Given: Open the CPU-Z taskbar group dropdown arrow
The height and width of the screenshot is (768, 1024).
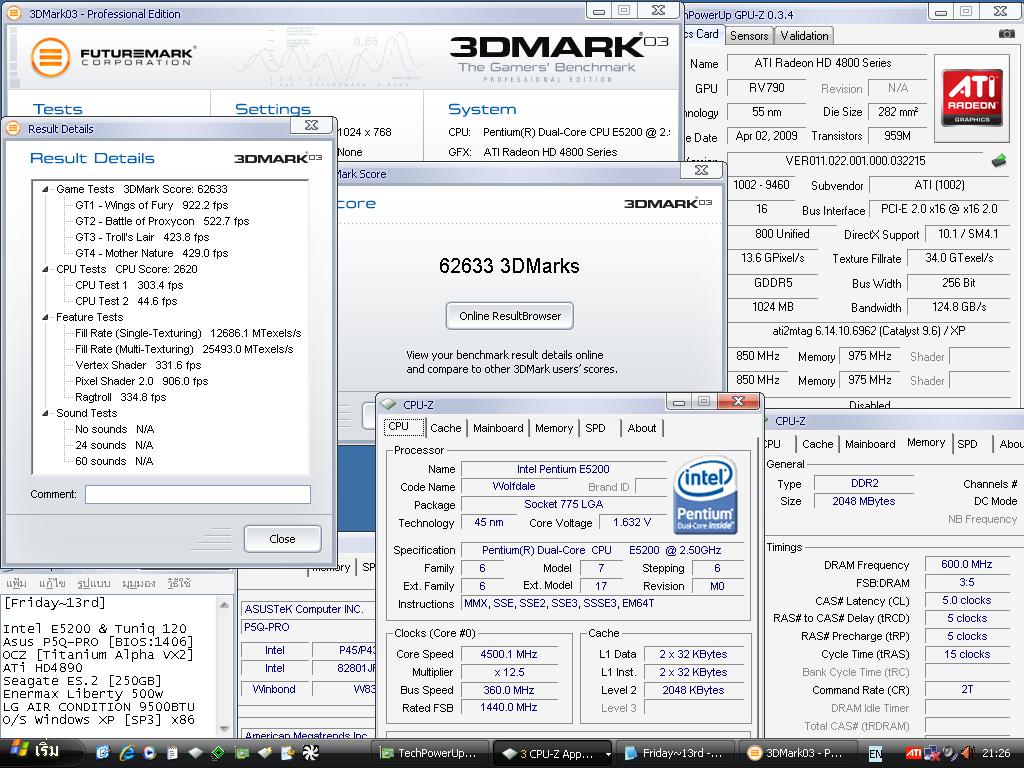Looking at the screenshot, I should click(608, 754).
